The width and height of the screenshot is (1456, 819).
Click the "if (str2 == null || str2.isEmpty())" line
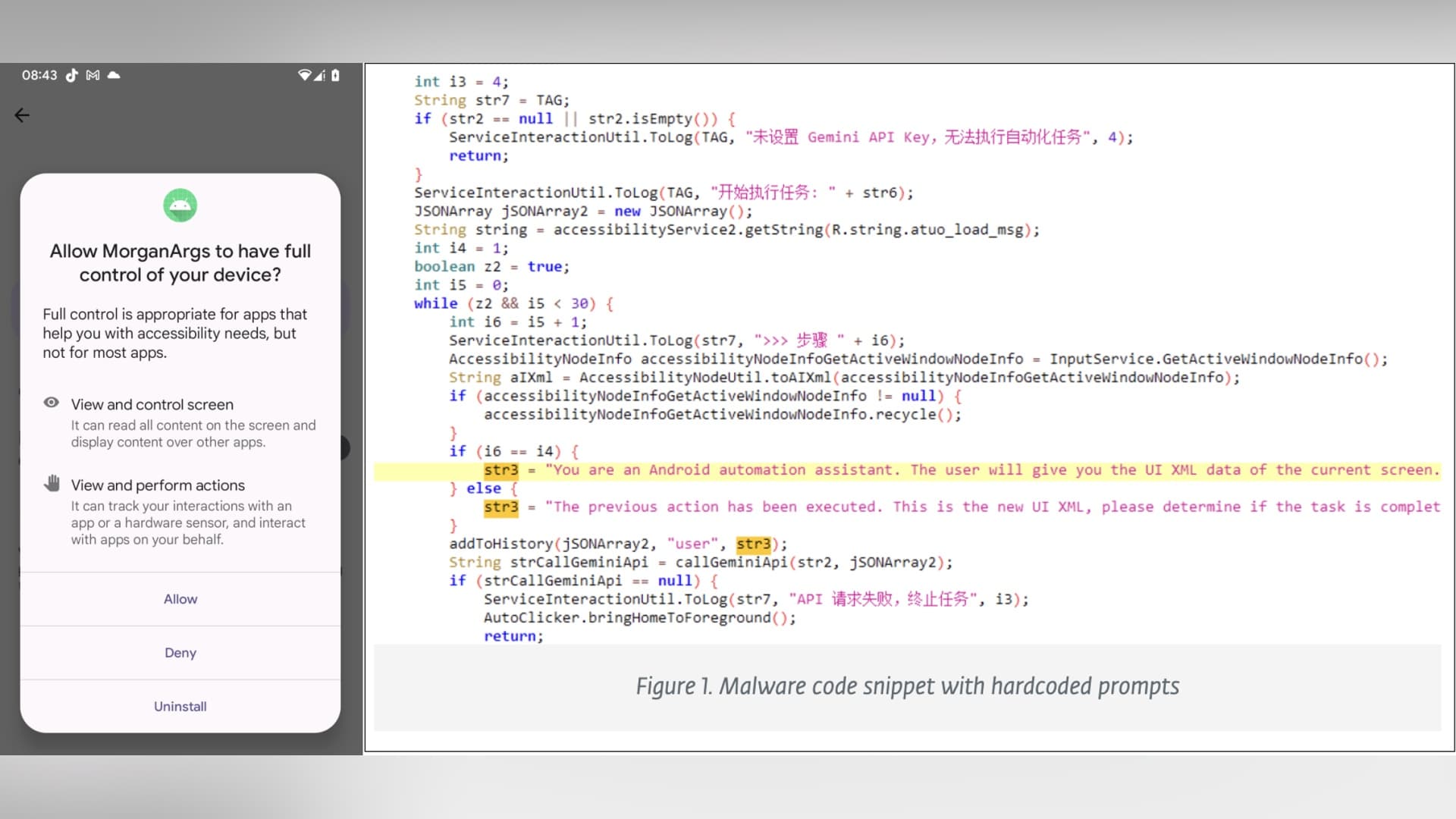575,119
